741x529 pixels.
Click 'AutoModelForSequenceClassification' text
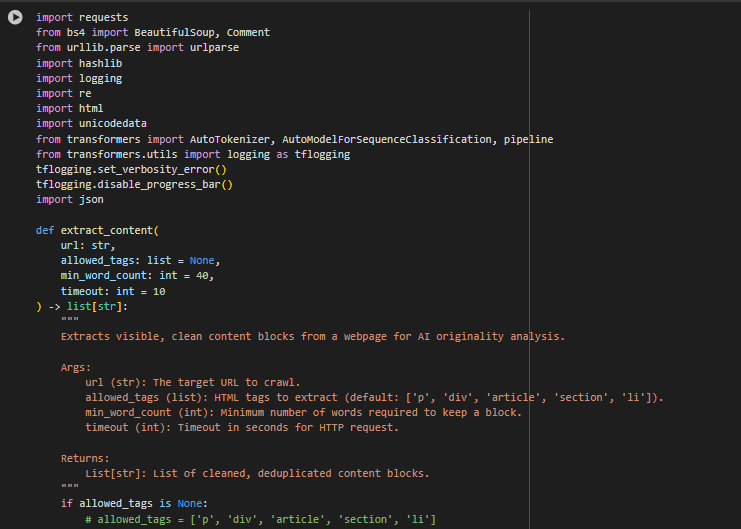point(387,139)
